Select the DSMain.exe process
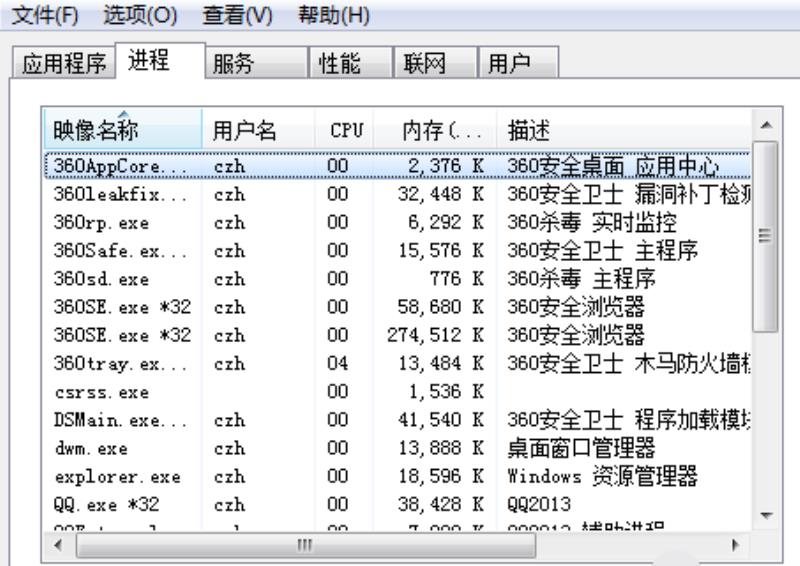The height and width of the screenshot is (566, 800). pyautogui.click(x=397, y=420)
